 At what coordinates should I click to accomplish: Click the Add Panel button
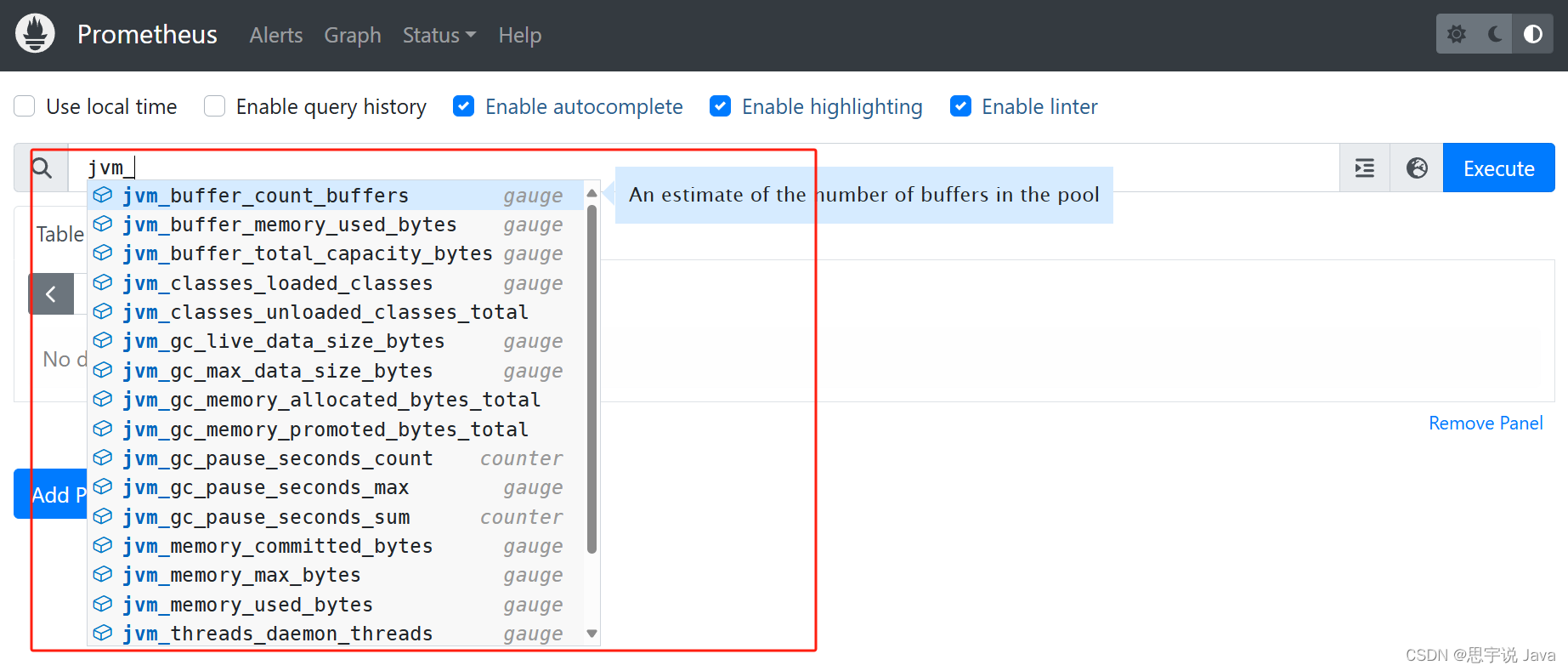(x=51, y=494)
